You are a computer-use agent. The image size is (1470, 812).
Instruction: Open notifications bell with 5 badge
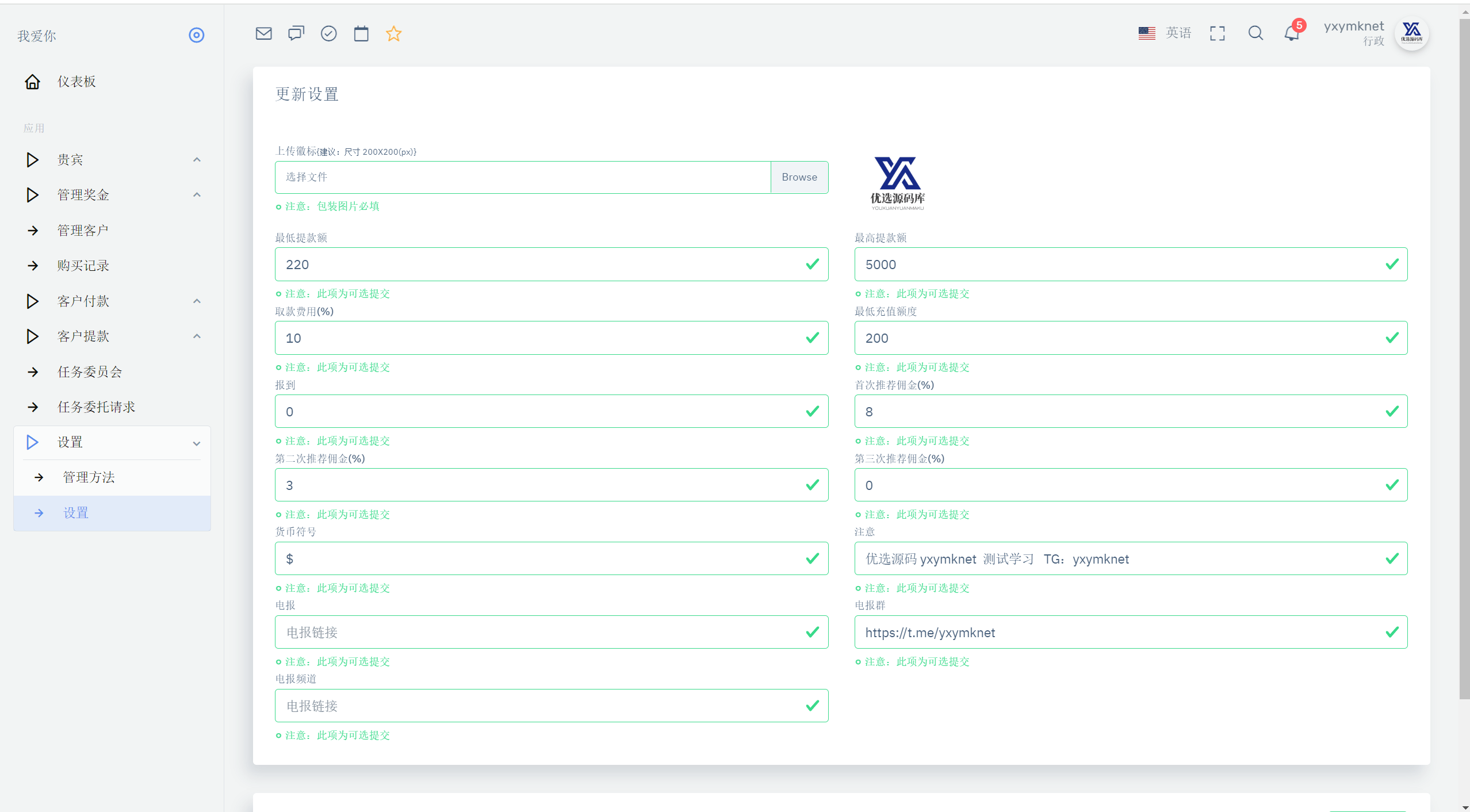1293,32
